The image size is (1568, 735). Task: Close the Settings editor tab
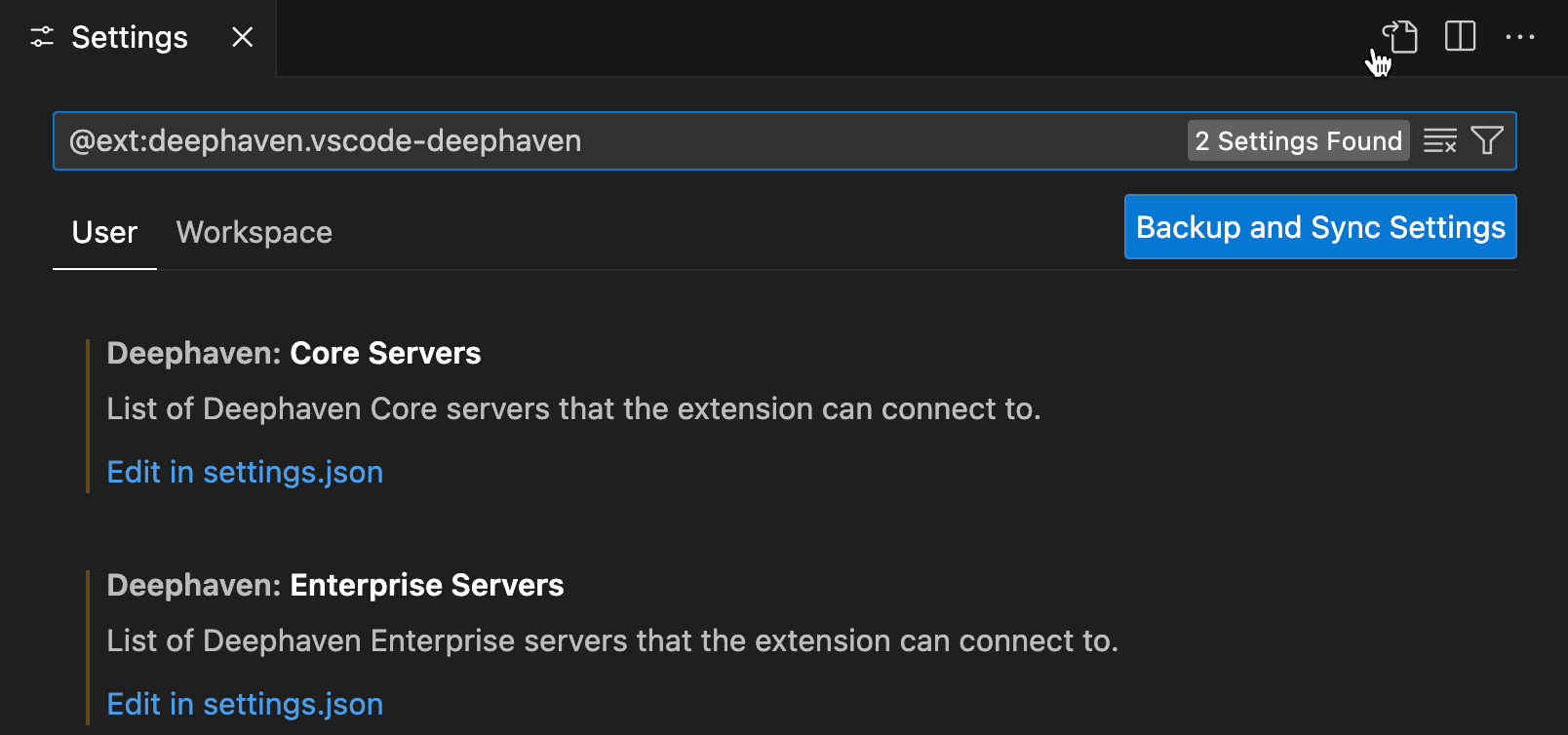[x=243, y=37]
